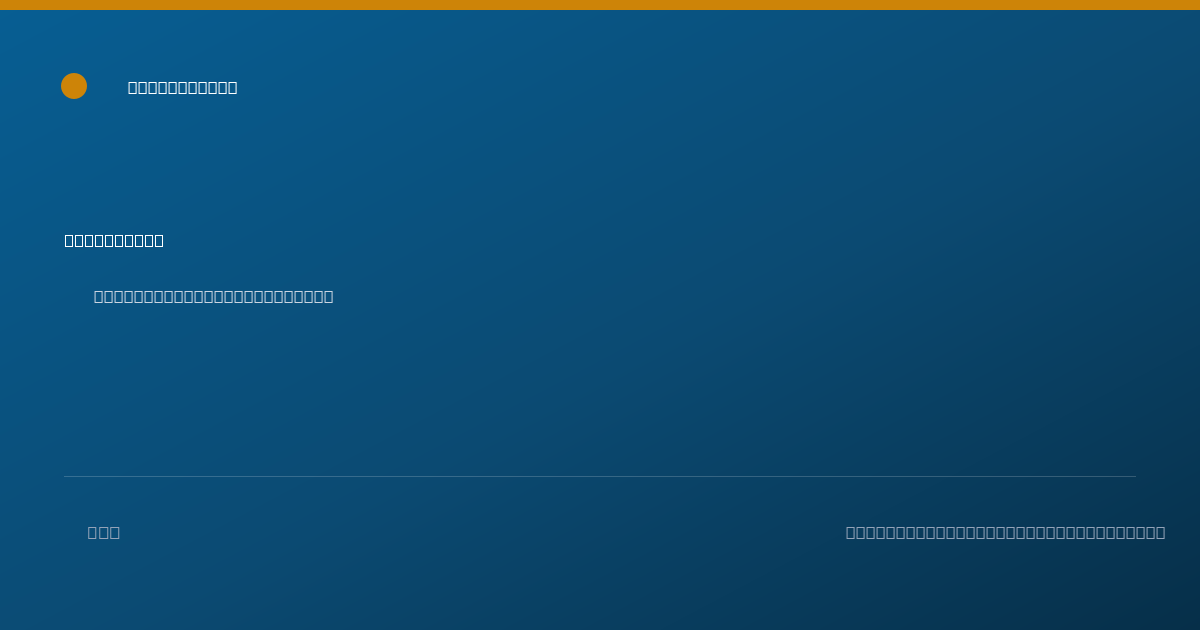Screen dimensions: 1200x630
Task: Click the thin horizontal divider line
Action: (x=600, y=476)
